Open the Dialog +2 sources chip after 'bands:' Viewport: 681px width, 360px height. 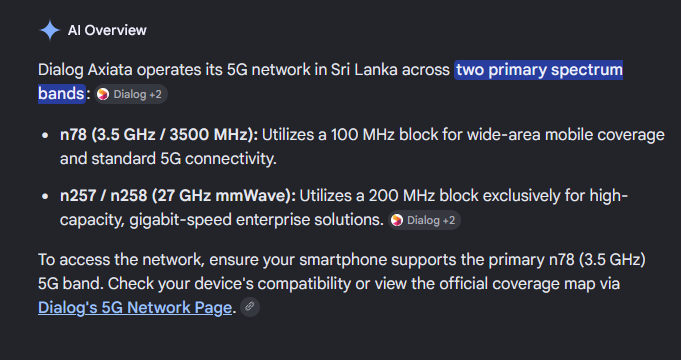[131, 94]
